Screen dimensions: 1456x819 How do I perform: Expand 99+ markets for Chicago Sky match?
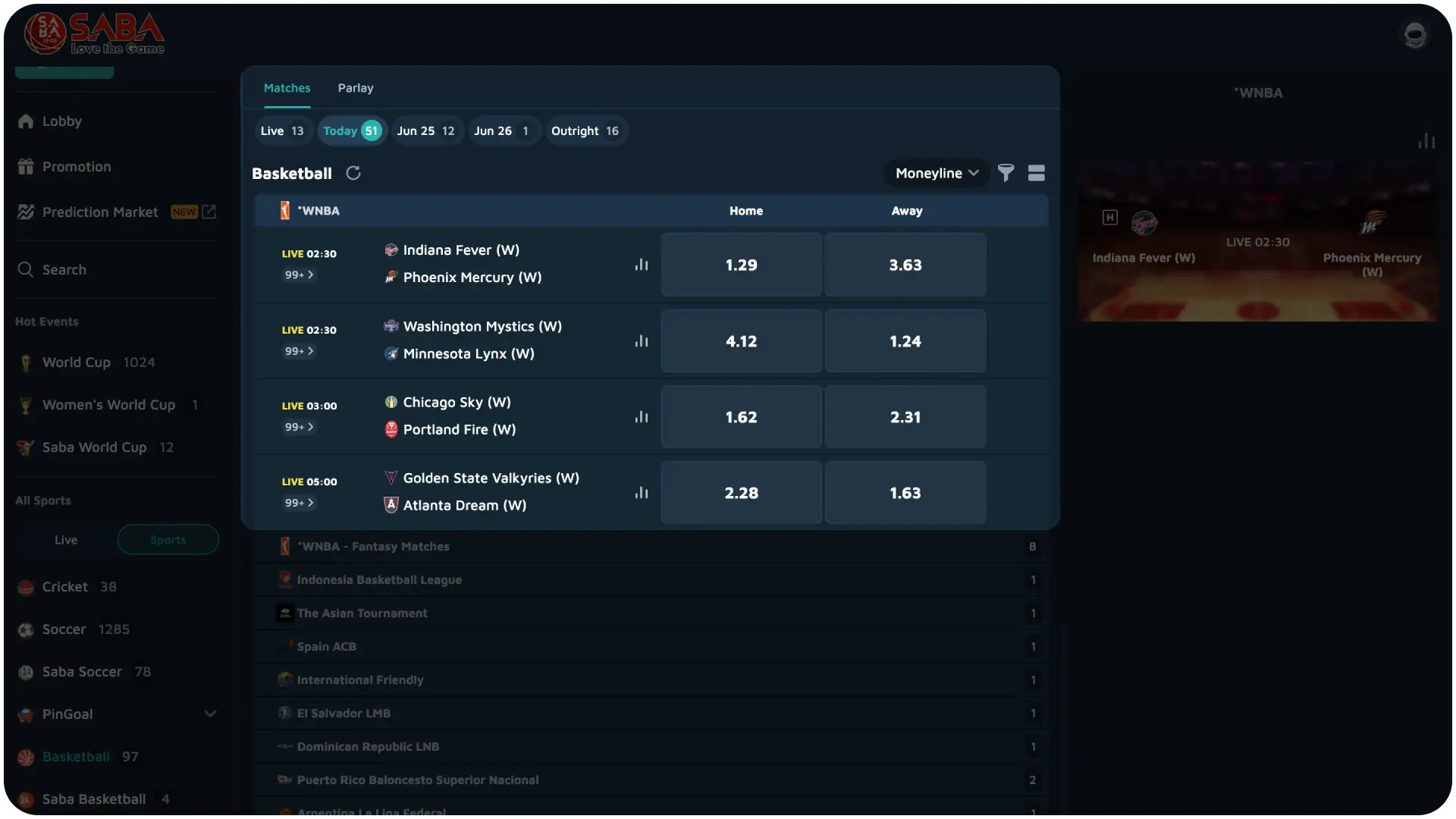tap(300, 427)
